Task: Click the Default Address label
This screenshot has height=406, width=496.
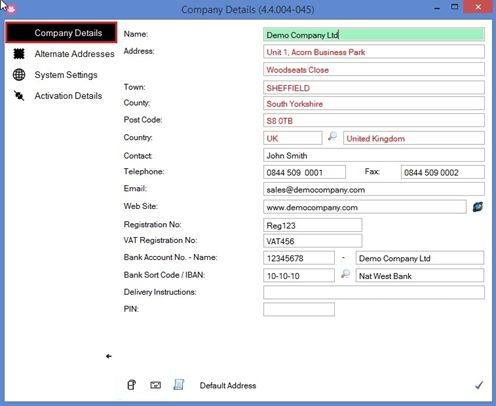Action: [228, 386]
